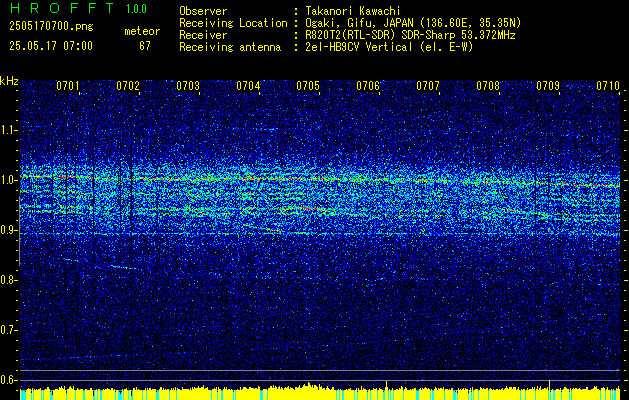The height and width of the screenshot is (400, 629).
Task: Click the red meteor echo near 0705
Action: click(307, 209)
